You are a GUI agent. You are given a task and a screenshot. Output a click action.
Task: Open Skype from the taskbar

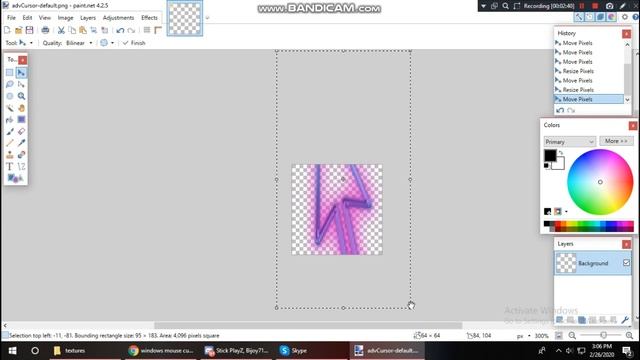click(x=293, y=350)
